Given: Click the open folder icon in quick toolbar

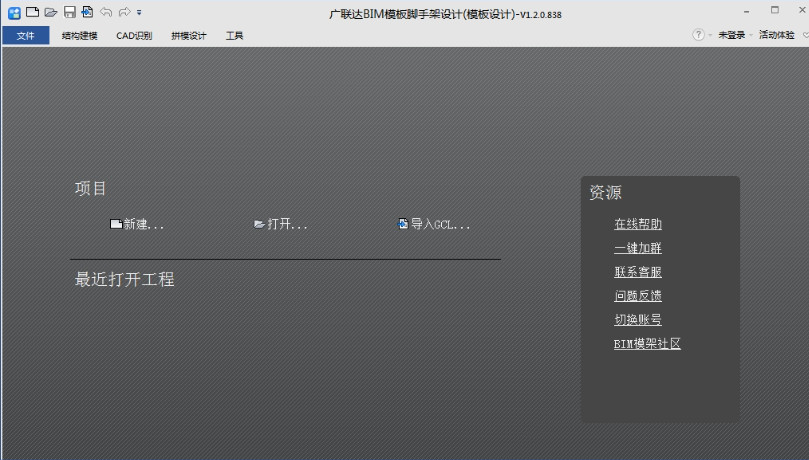Looking at the screenshot, I should click(x=51, y=12).
